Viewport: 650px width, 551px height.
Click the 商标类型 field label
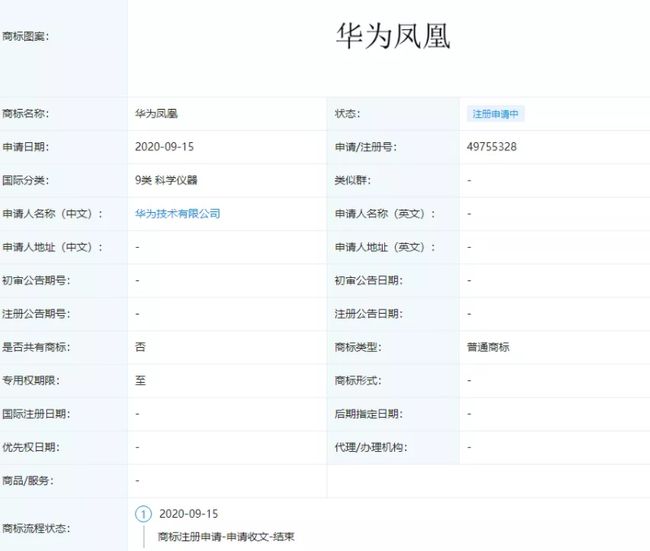(358, 347)
